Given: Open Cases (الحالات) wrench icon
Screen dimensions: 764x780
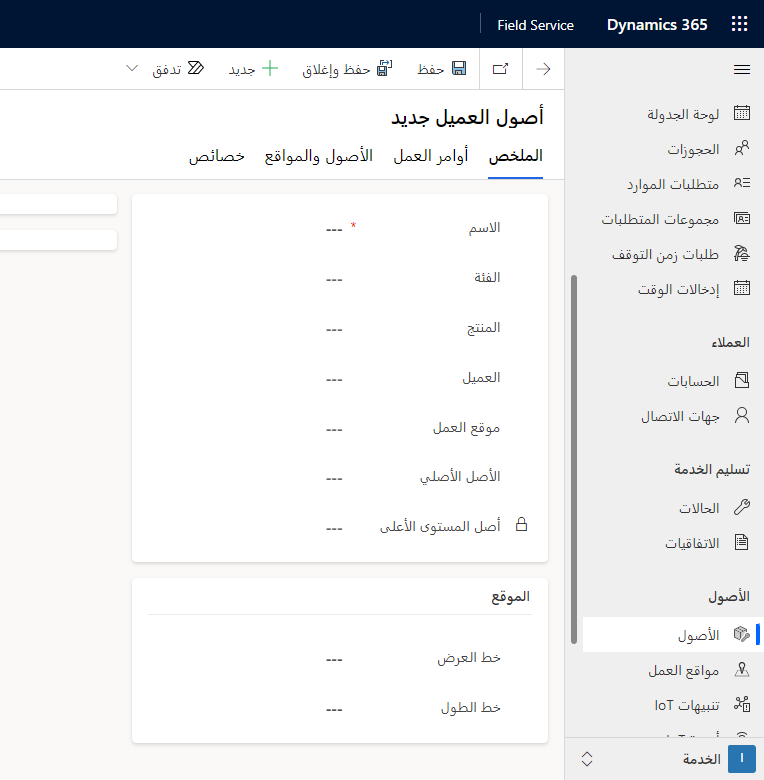Looking at the screenshot, I should 742,507.
